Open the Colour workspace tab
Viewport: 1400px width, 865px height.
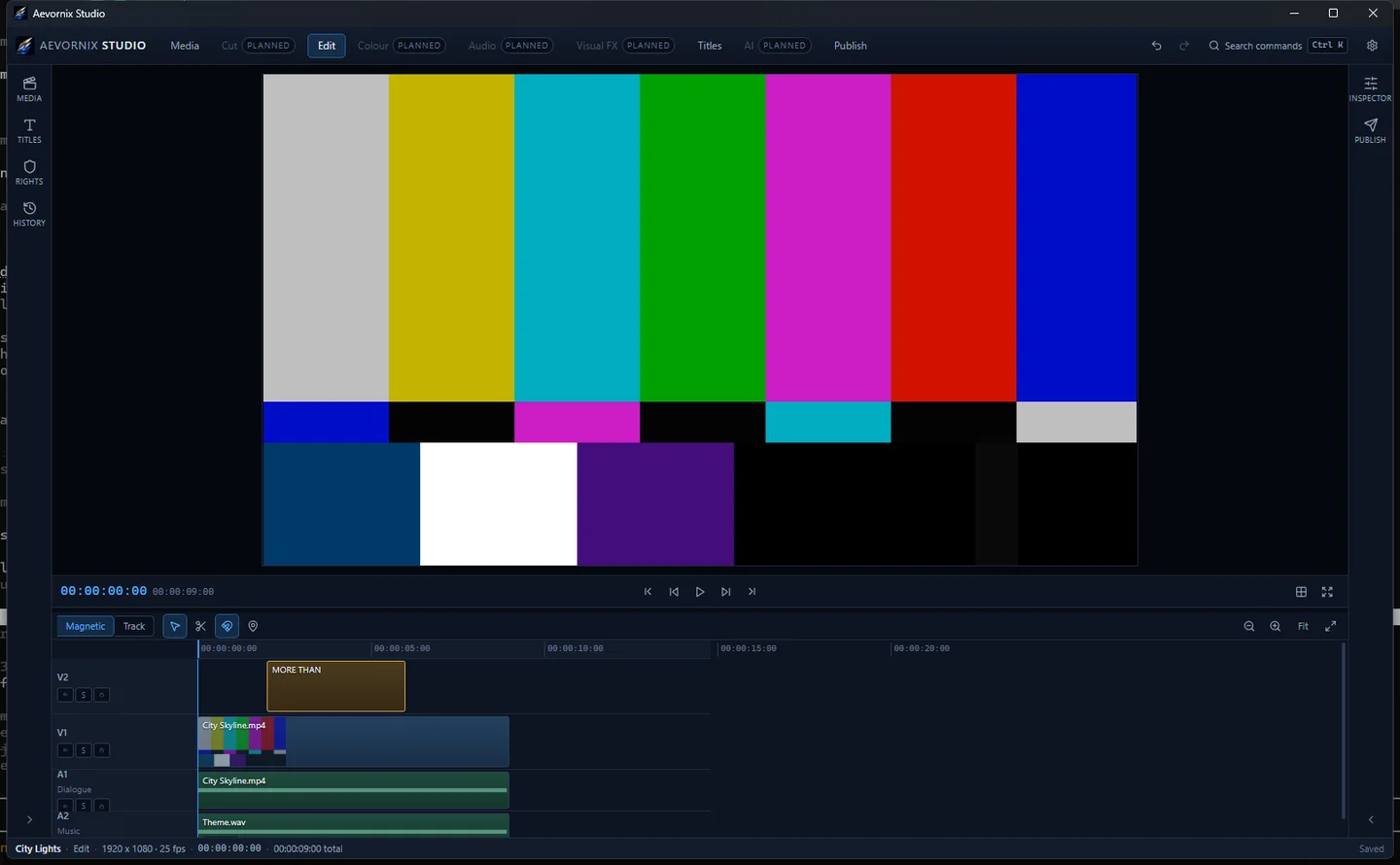click(402, 46)
